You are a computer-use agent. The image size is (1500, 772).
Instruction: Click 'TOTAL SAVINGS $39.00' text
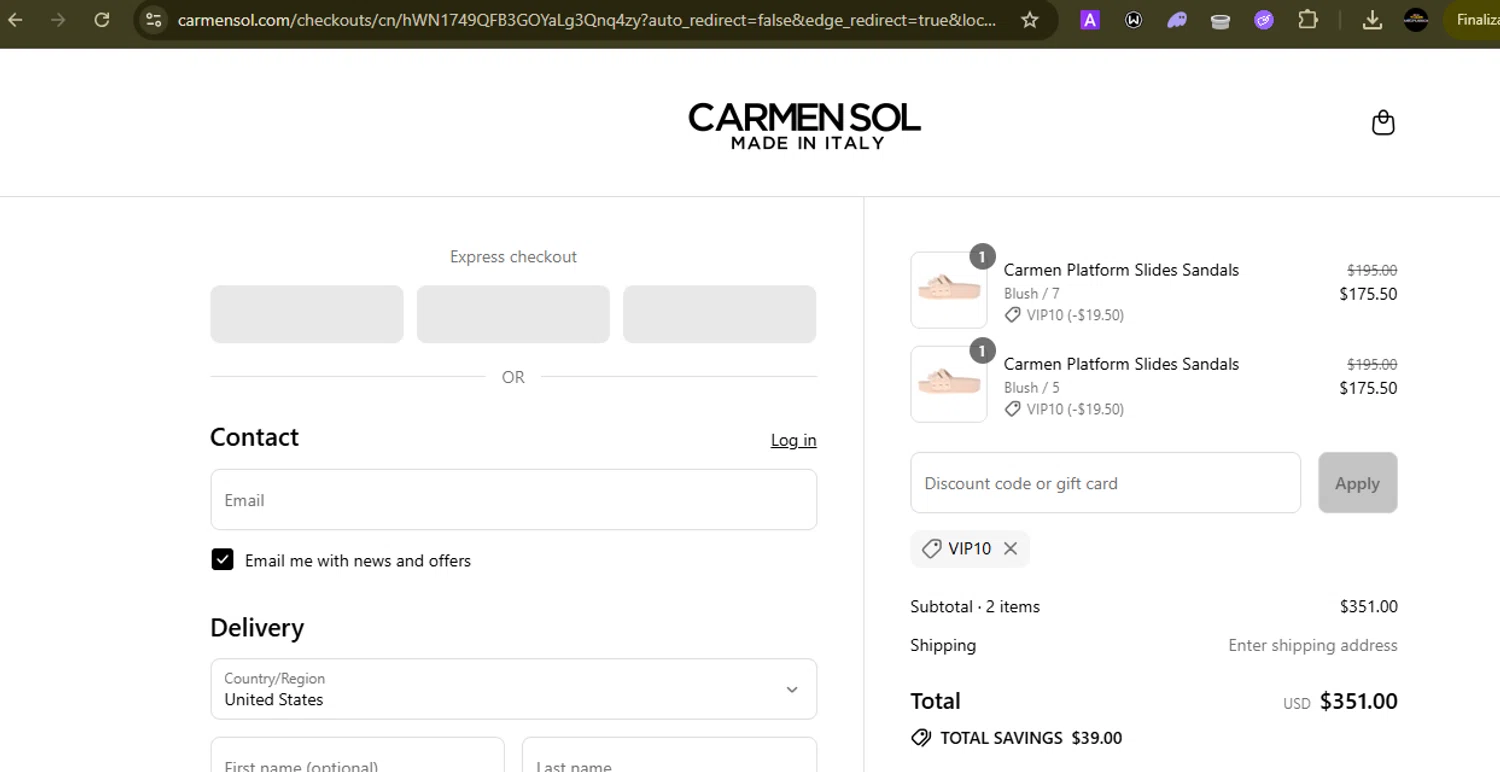pos(1031,738)
